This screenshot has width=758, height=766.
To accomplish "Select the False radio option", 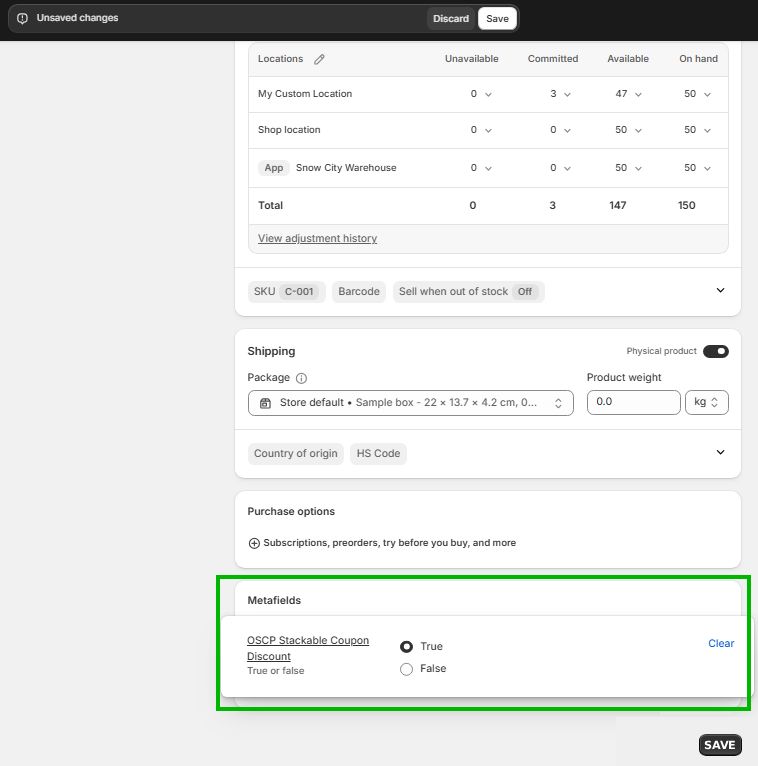I will 406,669.
